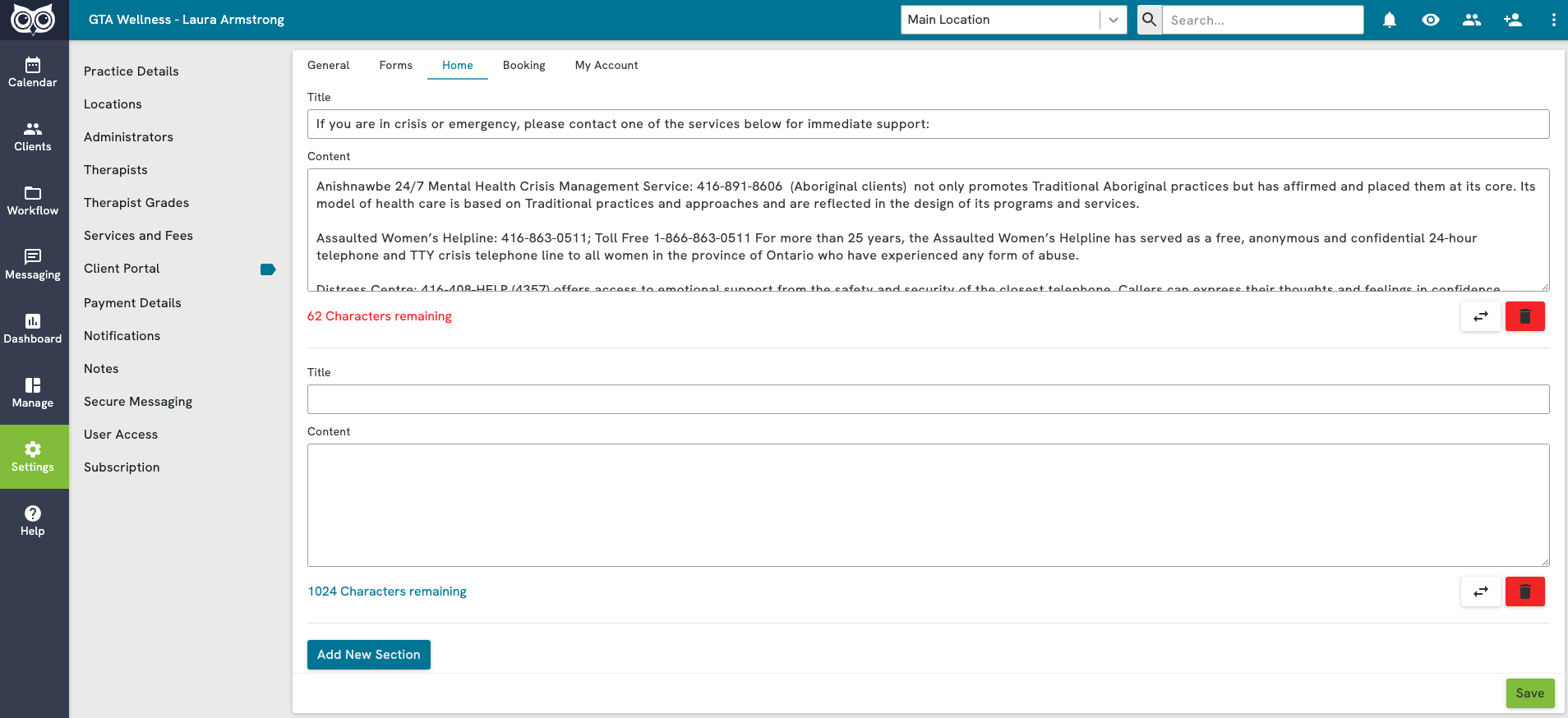Open Practice Details settings
The height and width of the screenshot is (718, 1568).
[x=131, y=71]
